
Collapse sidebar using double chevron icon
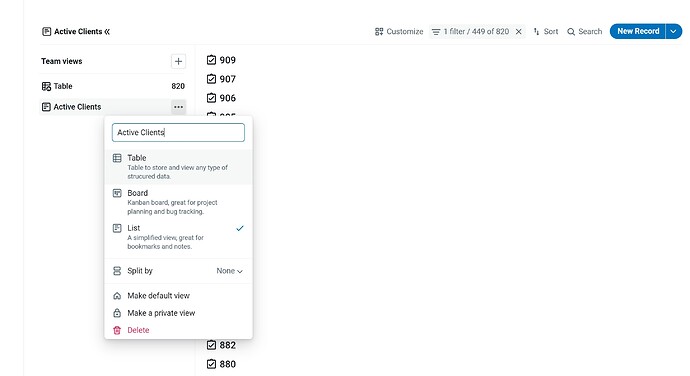click(x=107, y=32)
